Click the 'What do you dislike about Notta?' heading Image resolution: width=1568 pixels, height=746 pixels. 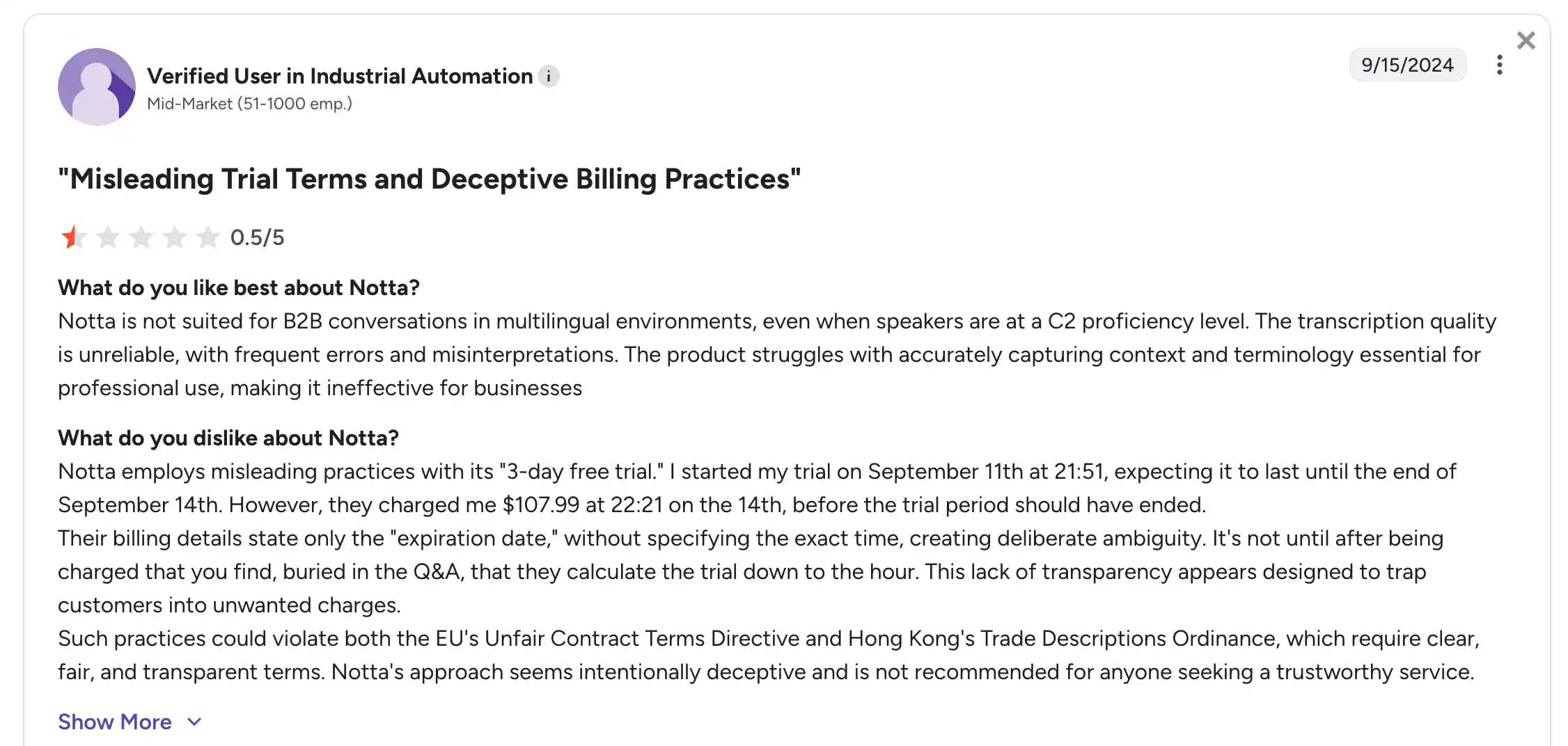[x=229, y=438]
